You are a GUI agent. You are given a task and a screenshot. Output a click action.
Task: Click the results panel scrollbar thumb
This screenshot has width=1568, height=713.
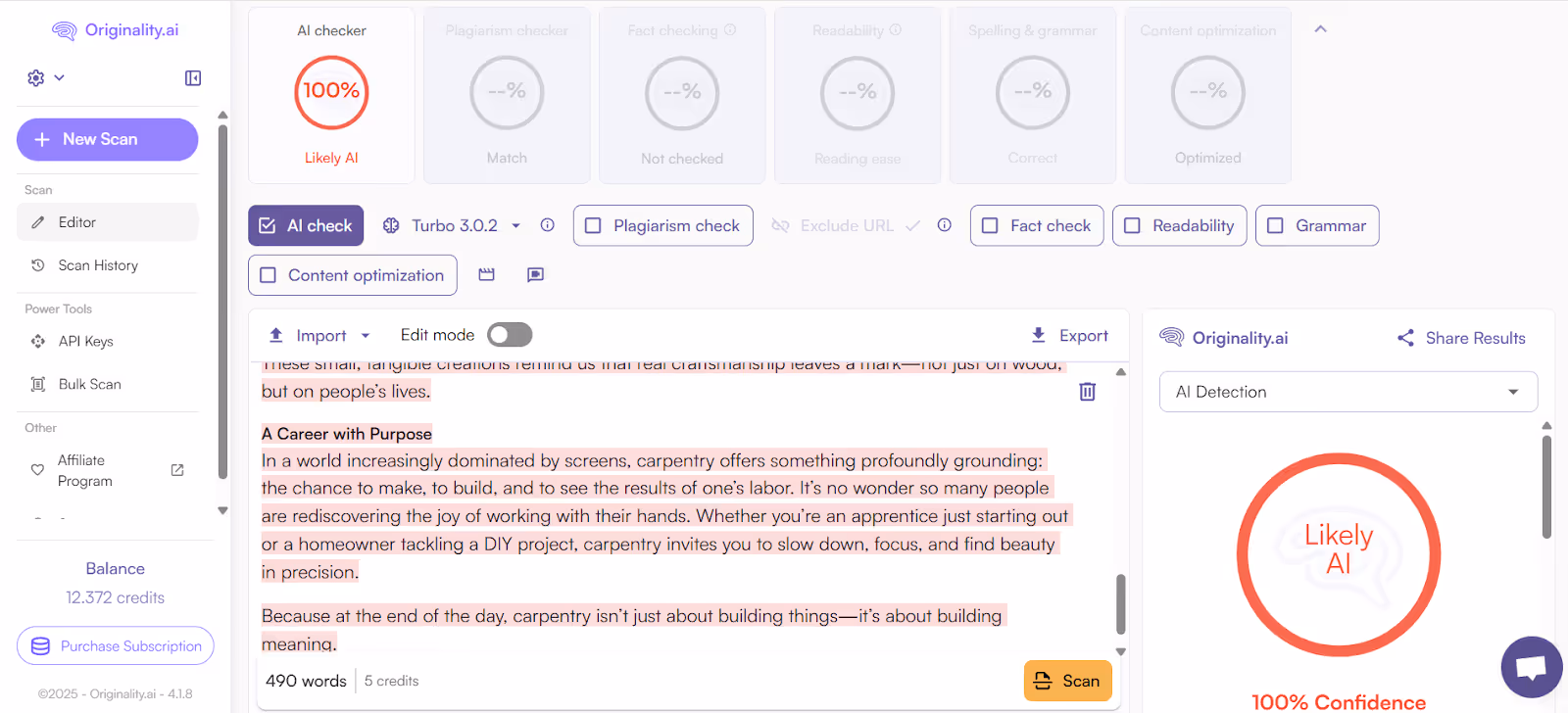pyautogui.click(x=1546, y=486)
